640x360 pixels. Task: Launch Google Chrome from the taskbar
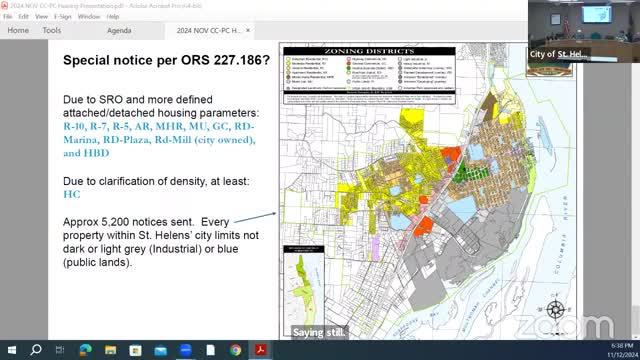click(x=236, y=350)
